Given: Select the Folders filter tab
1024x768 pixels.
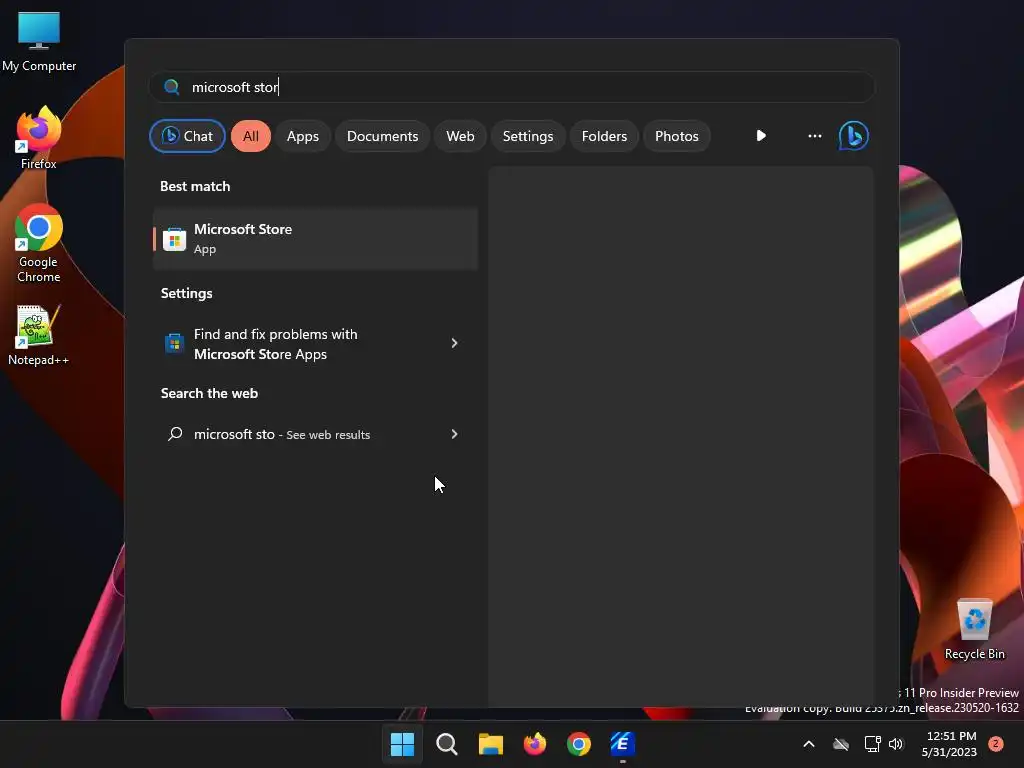Looking at the screenshot, I should point(604,136).
